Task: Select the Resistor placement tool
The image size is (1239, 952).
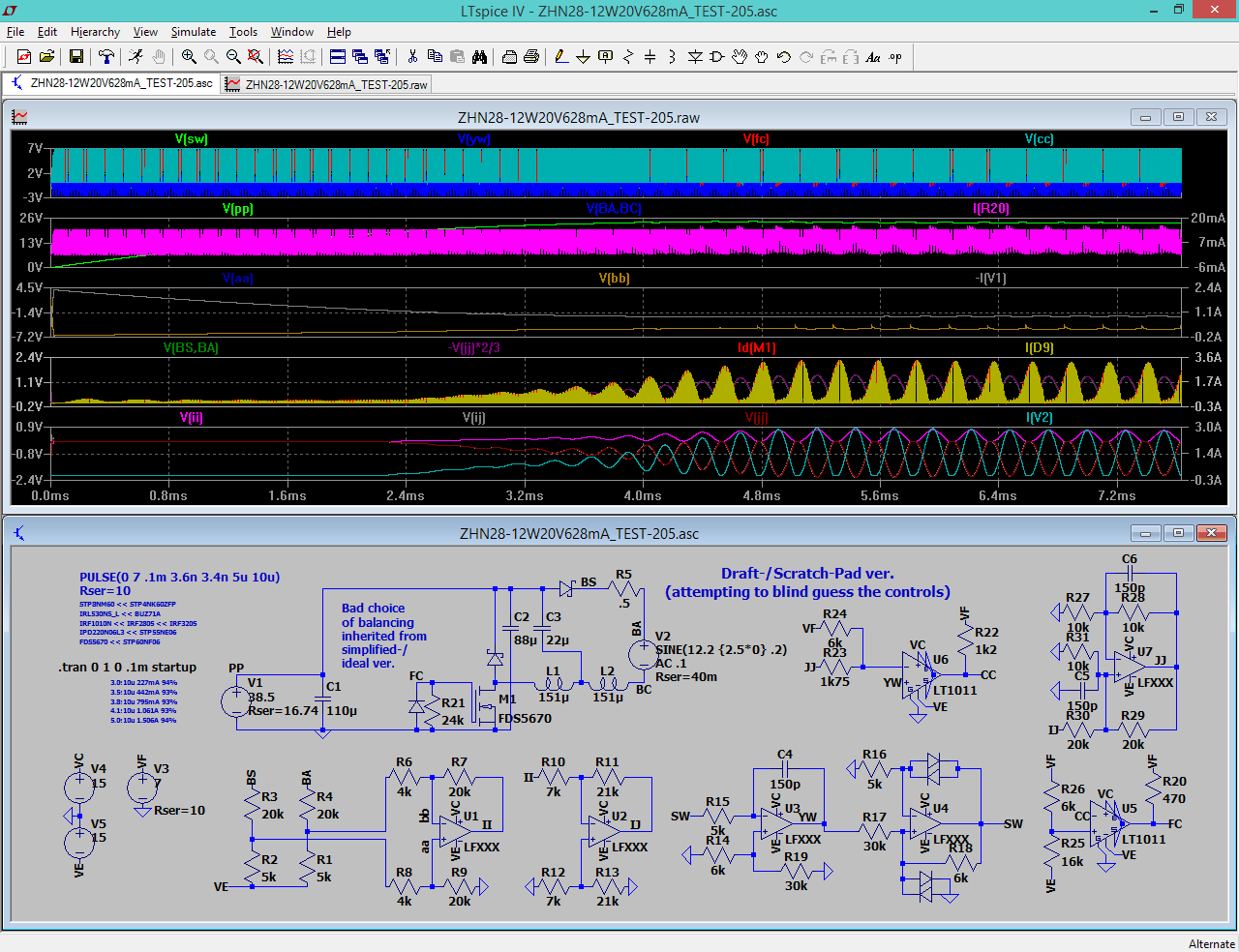Action: (x=627, y=57)
